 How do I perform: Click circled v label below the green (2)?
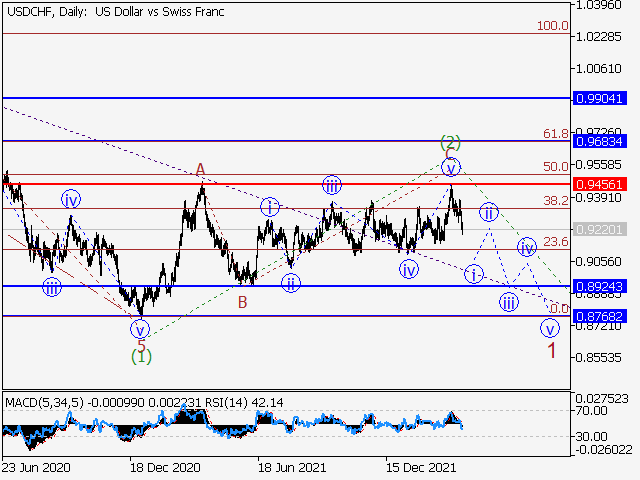pyautogui.click(x=451, y=167)
